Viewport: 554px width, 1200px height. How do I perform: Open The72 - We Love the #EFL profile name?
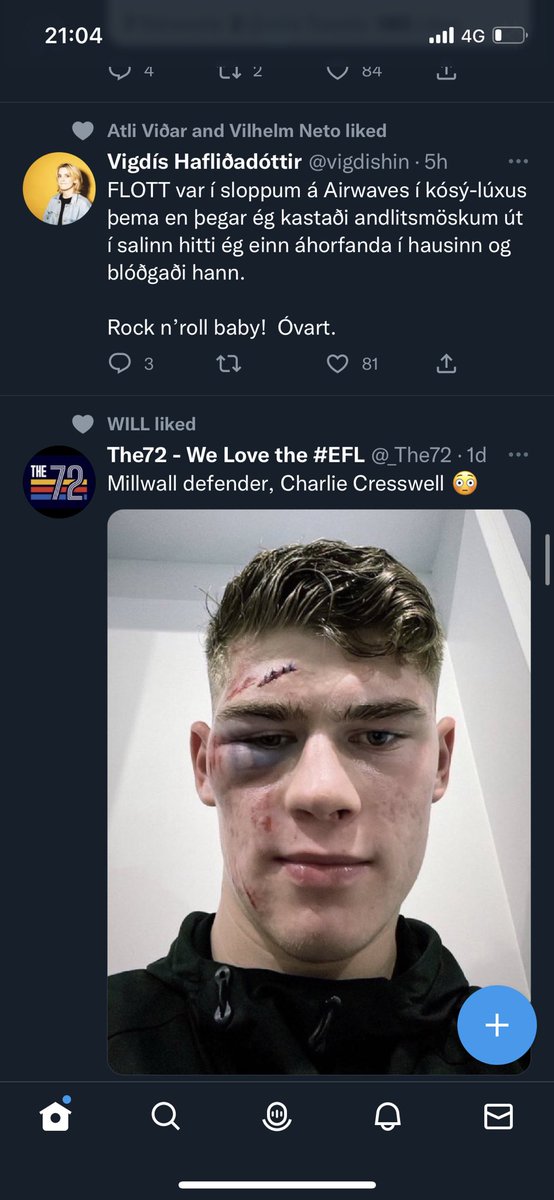click(x=236, y=454)
